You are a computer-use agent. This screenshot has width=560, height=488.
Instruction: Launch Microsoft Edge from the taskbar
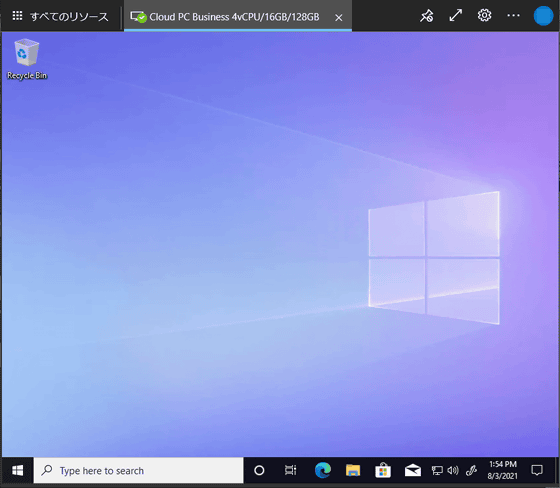point(322,470)
